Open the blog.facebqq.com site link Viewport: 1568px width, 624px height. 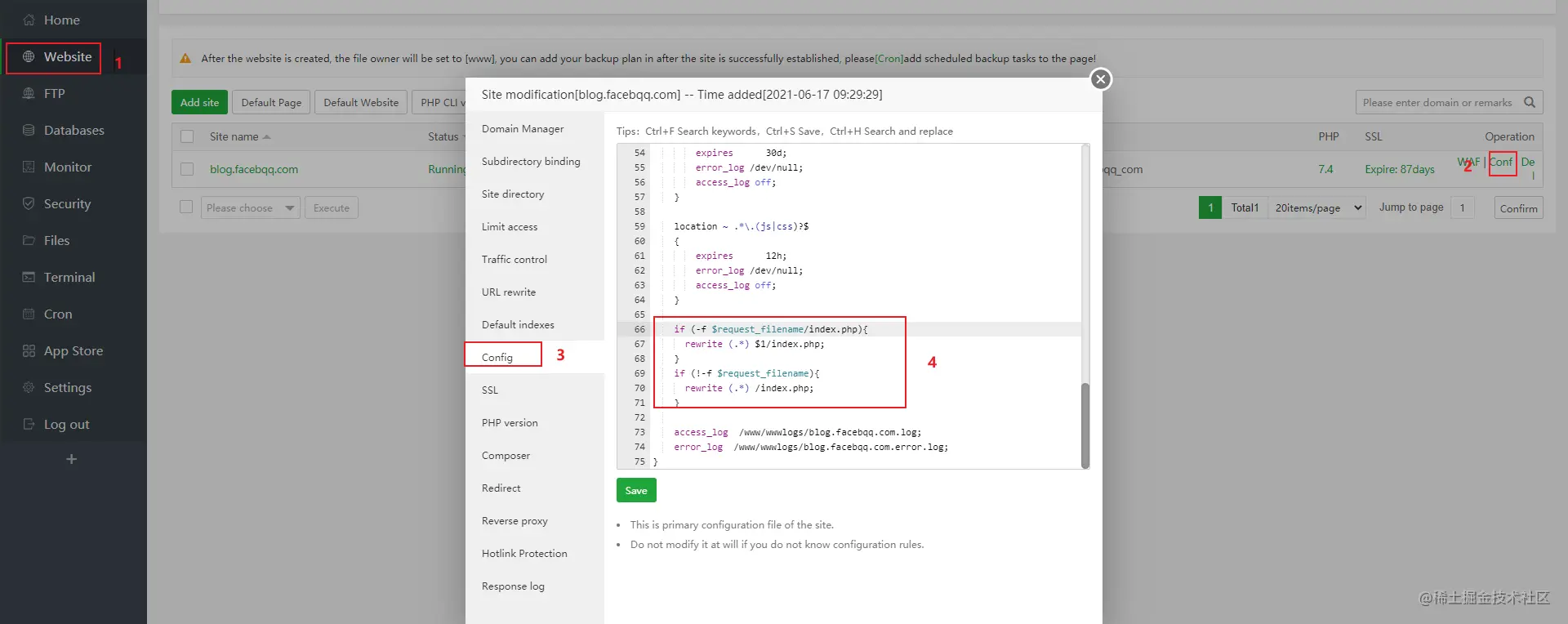click(254, 169)
